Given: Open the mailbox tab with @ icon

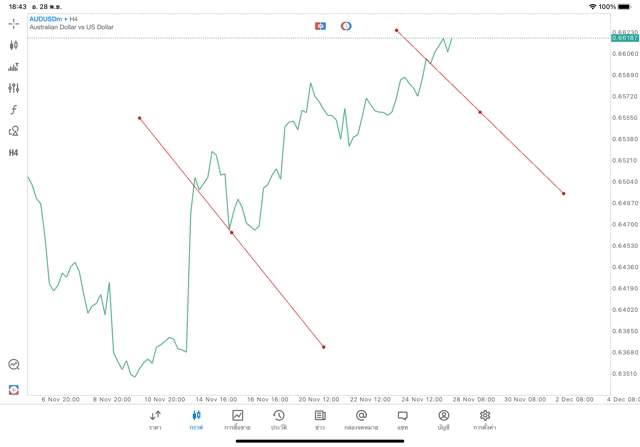Looking at the screenshot, I should tap(361, 420).
